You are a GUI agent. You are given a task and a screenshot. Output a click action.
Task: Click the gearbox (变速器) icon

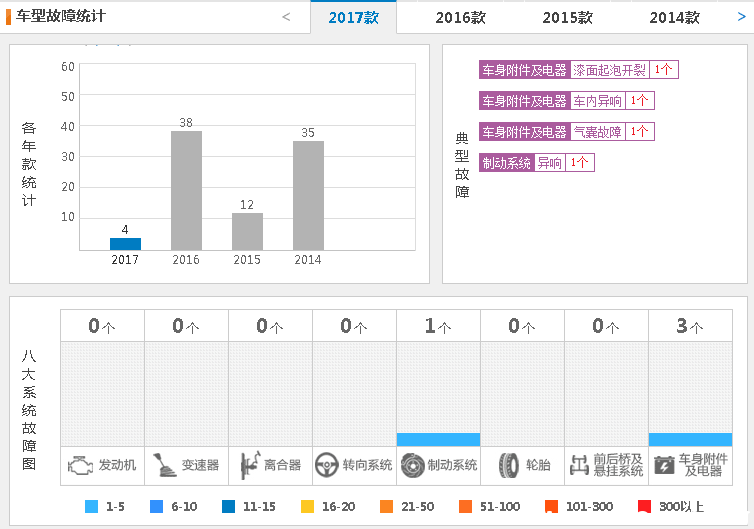[x=163, y=465]
